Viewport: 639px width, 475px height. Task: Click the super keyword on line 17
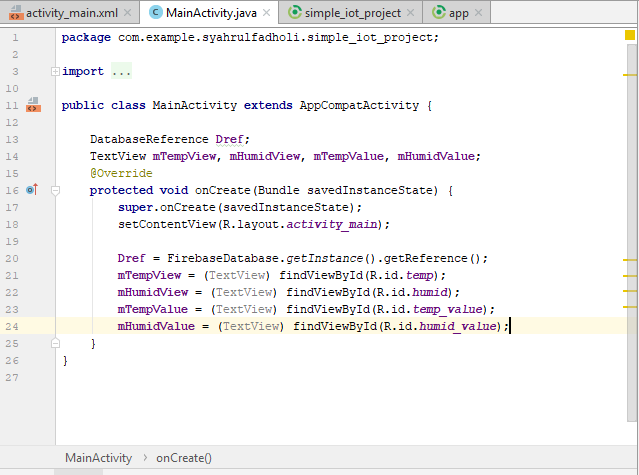click(135, 207)
